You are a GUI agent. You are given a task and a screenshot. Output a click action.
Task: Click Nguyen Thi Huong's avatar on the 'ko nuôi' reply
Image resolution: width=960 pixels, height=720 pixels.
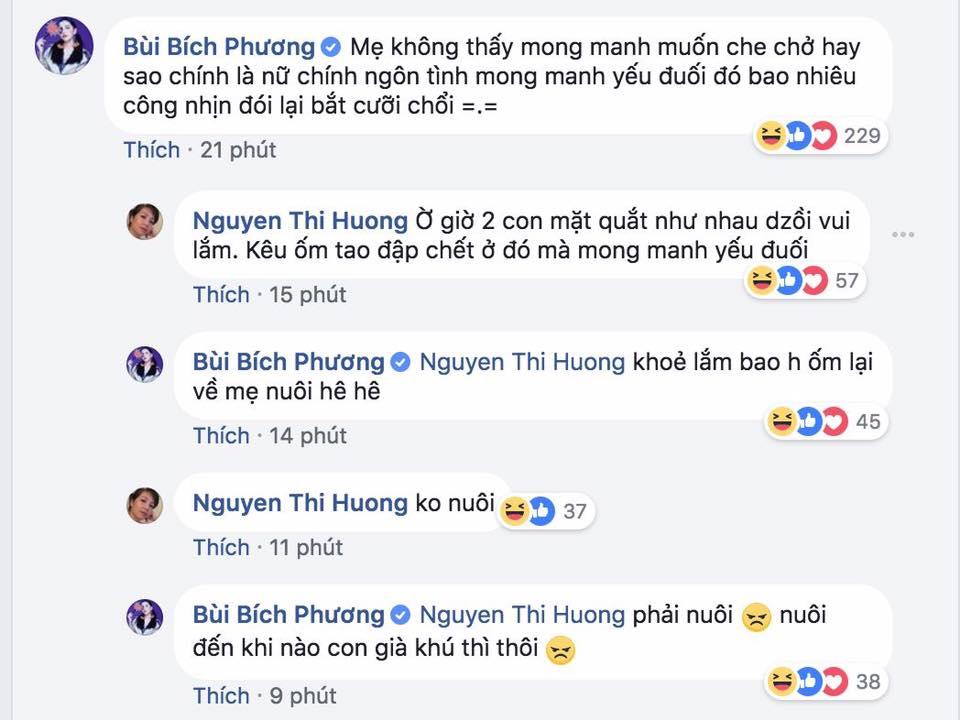tap(145, 503)
